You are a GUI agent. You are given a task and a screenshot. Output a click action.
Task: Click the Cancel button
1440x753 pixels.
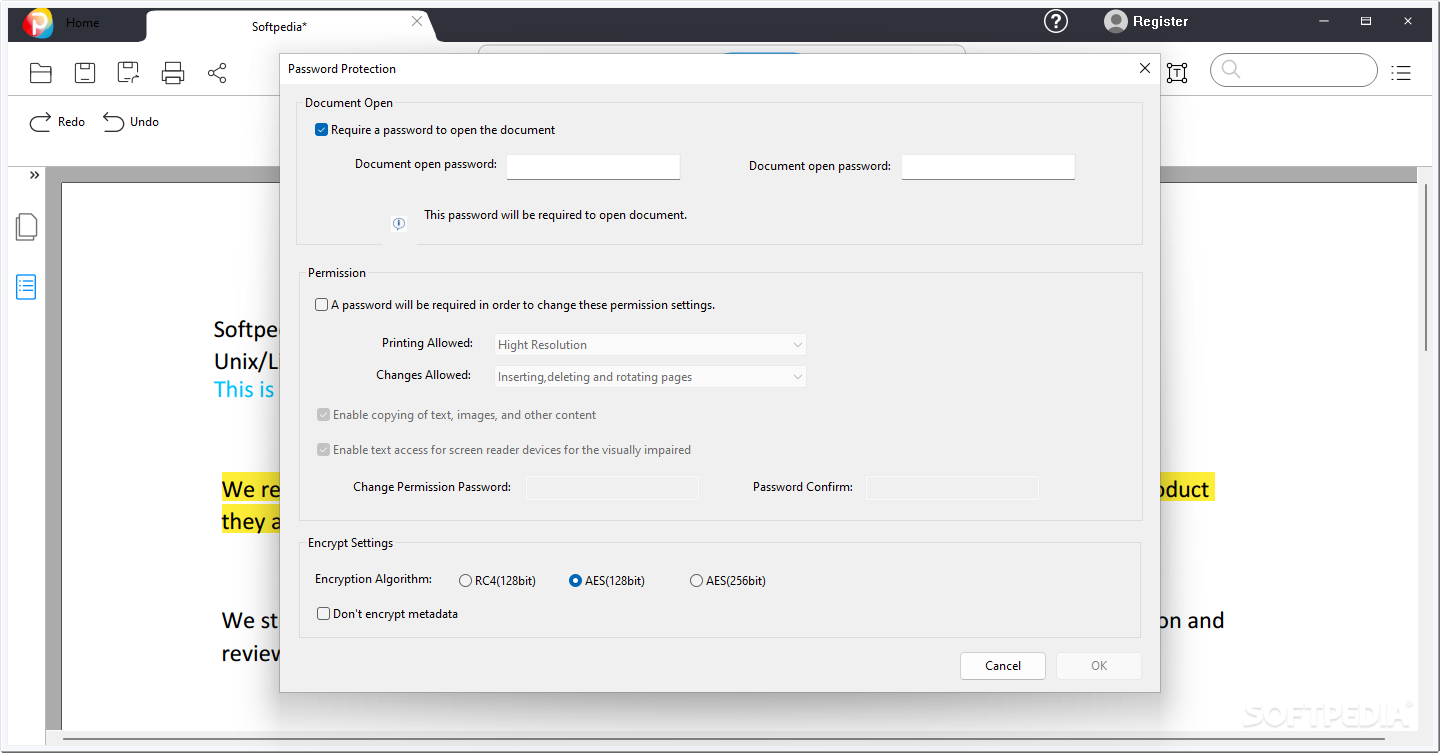(1003, 666)
